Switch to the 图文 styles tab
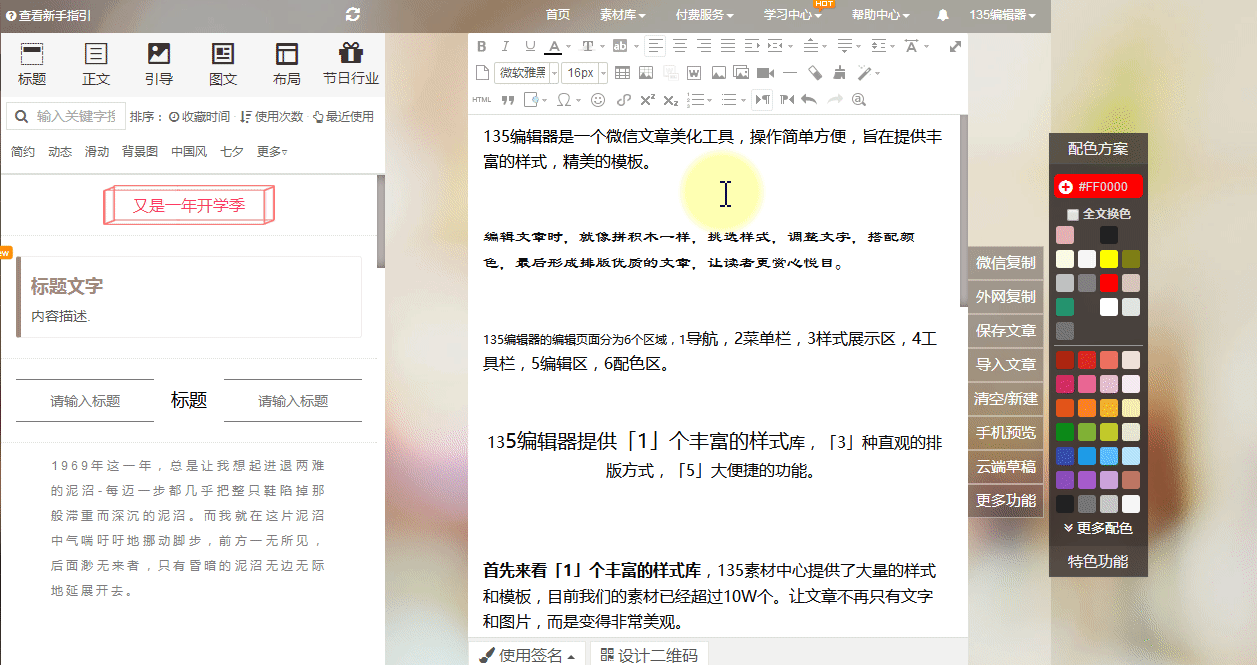 (223, 66)
